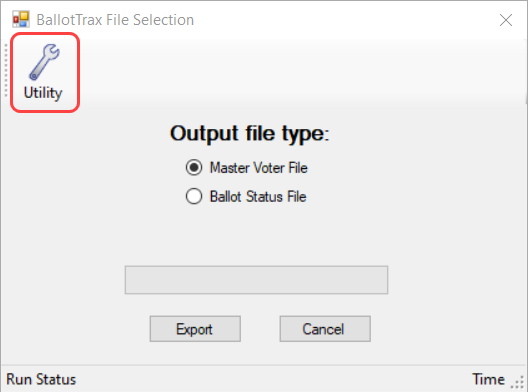Click the BallotTrax File Selection title text

115,20
